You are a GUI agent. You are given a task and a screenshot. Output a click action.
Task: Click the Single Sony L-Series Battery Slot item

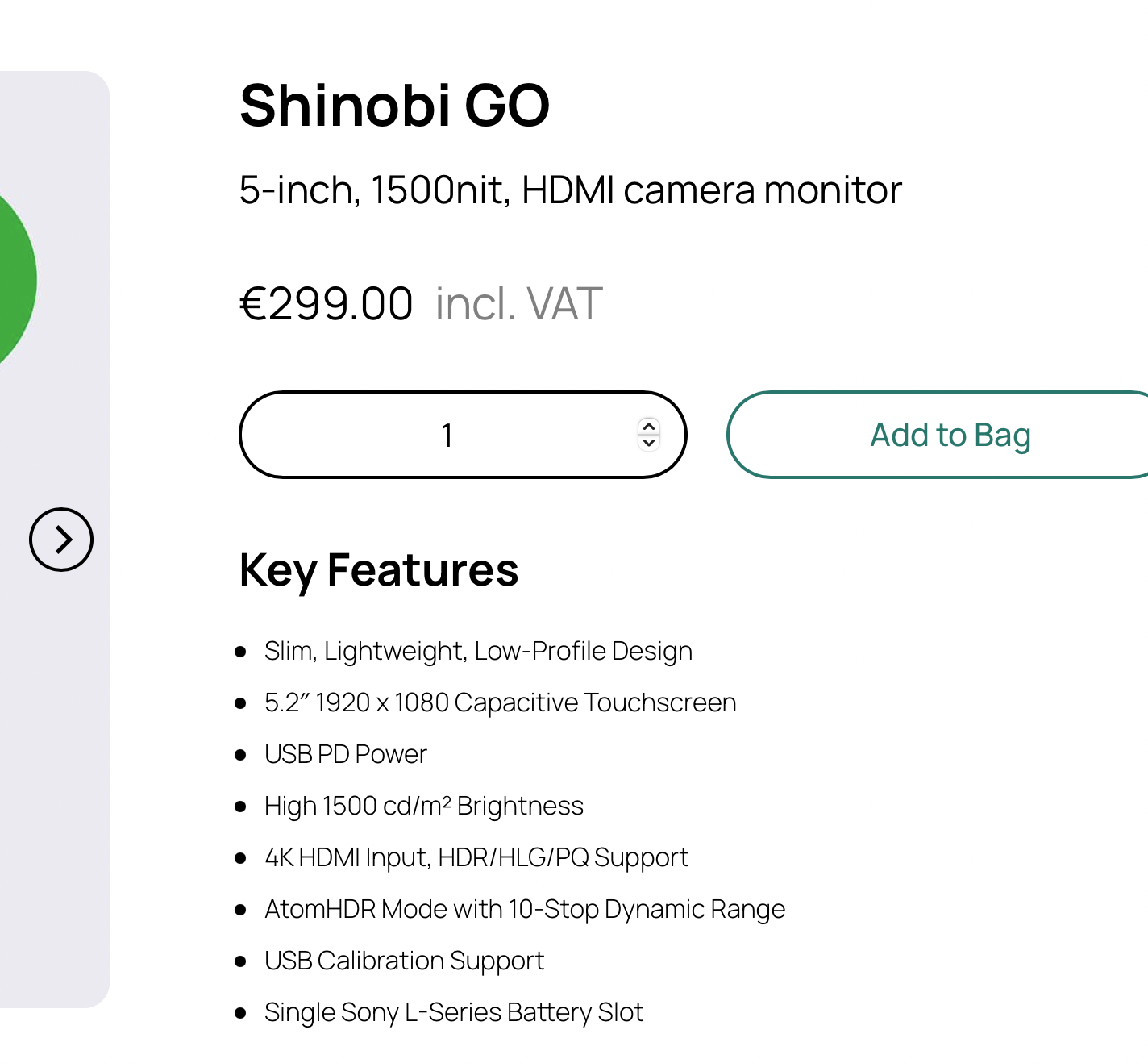click(453, 1012)
